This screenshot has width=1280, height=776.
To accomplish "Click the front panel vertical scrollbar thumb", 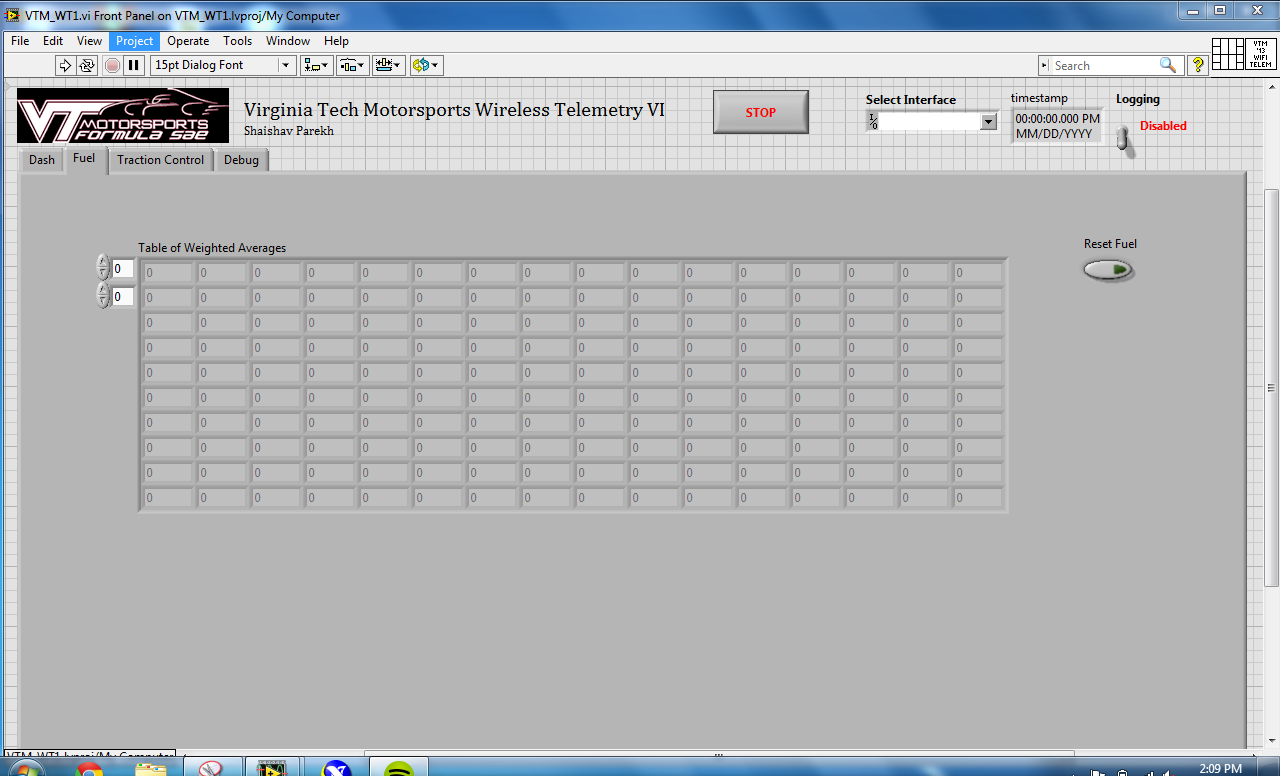I will (1272, 388).
